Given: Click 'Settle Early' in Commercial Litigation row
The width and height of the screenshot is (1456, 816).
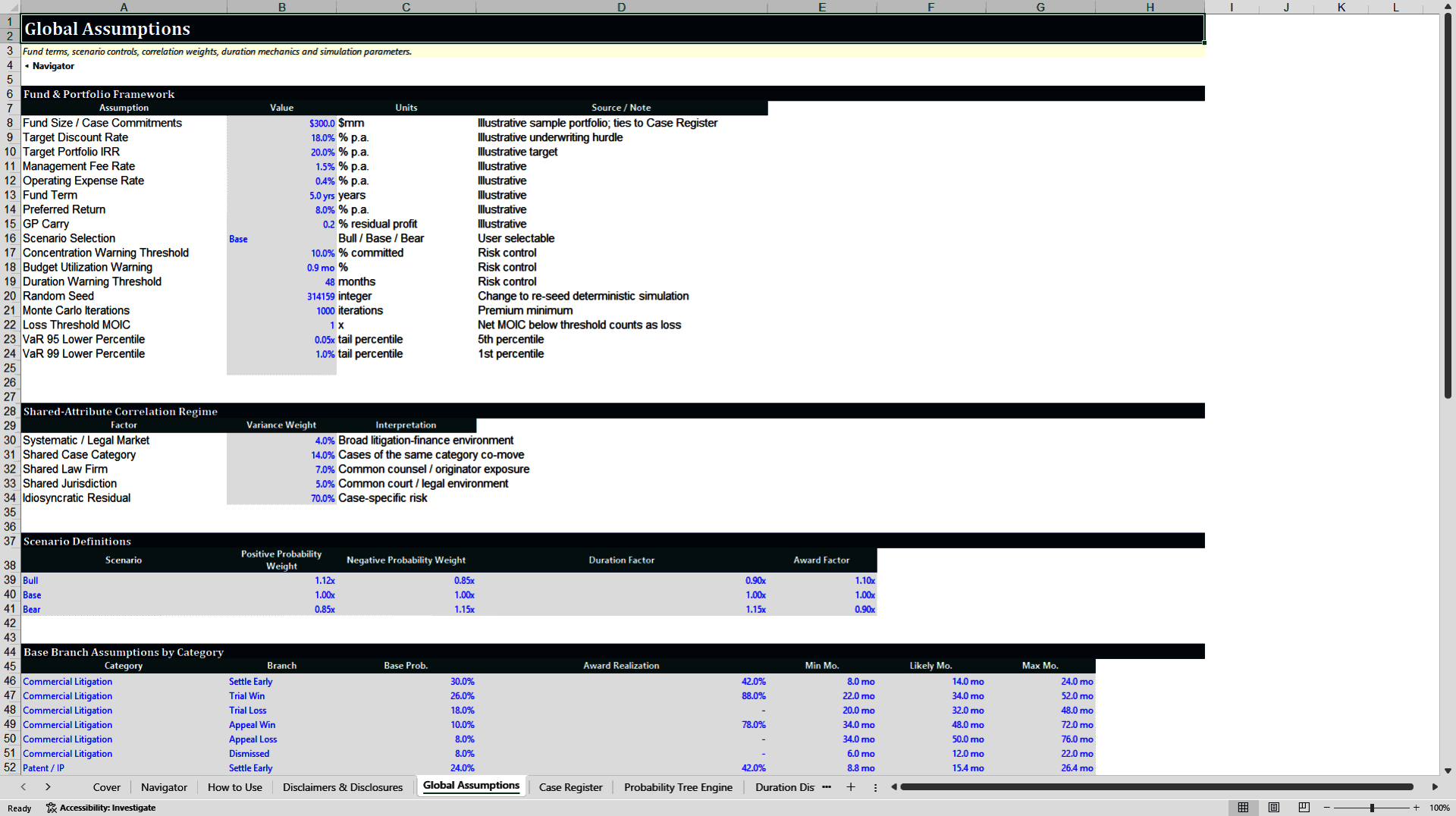Looking at the screenshot, I should coord(281,681).
